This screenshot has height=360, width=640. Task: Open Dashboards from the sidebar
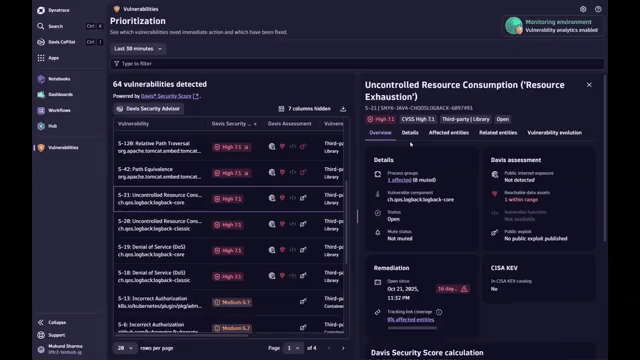click(60, 94)
